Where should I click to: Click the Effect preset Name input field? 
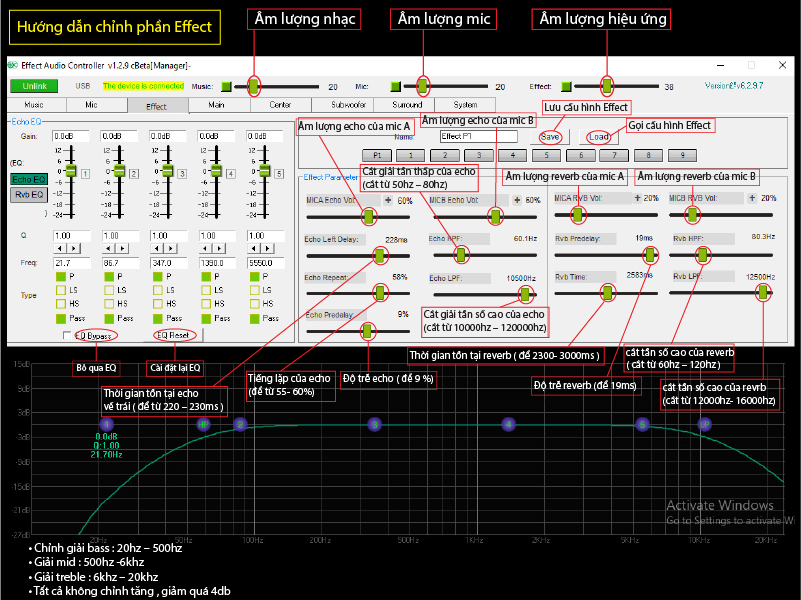click(x=479, y=136)
